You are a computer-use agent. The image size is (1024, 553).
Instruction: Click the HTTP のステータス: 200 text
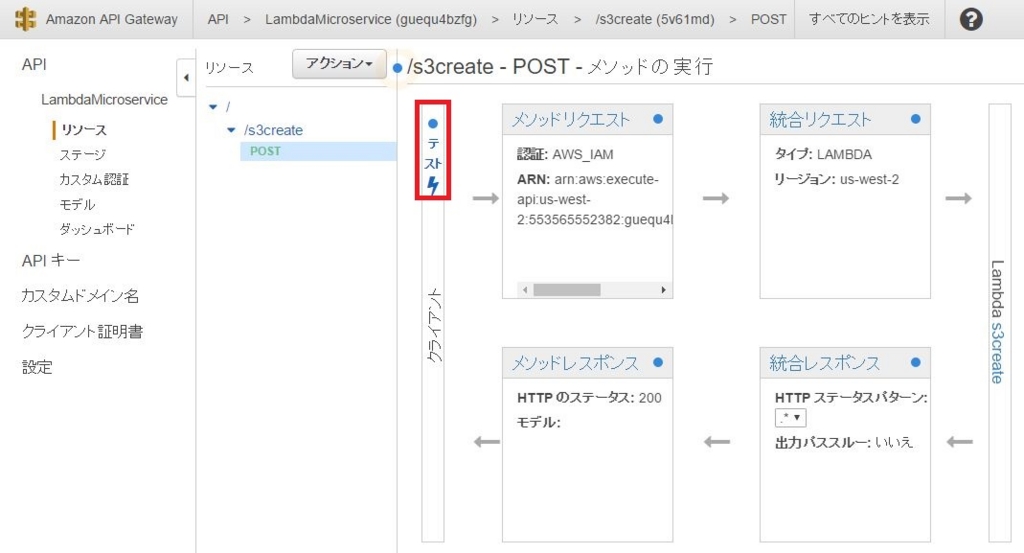pos(589,398)
